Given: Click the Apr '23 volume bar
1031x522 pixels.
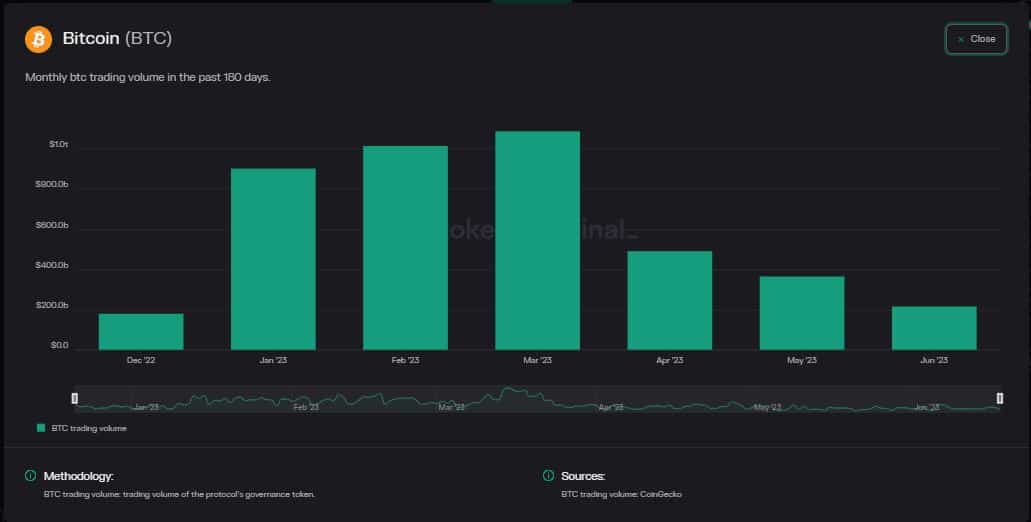Looking at the screenshot, I should [670, 300].
